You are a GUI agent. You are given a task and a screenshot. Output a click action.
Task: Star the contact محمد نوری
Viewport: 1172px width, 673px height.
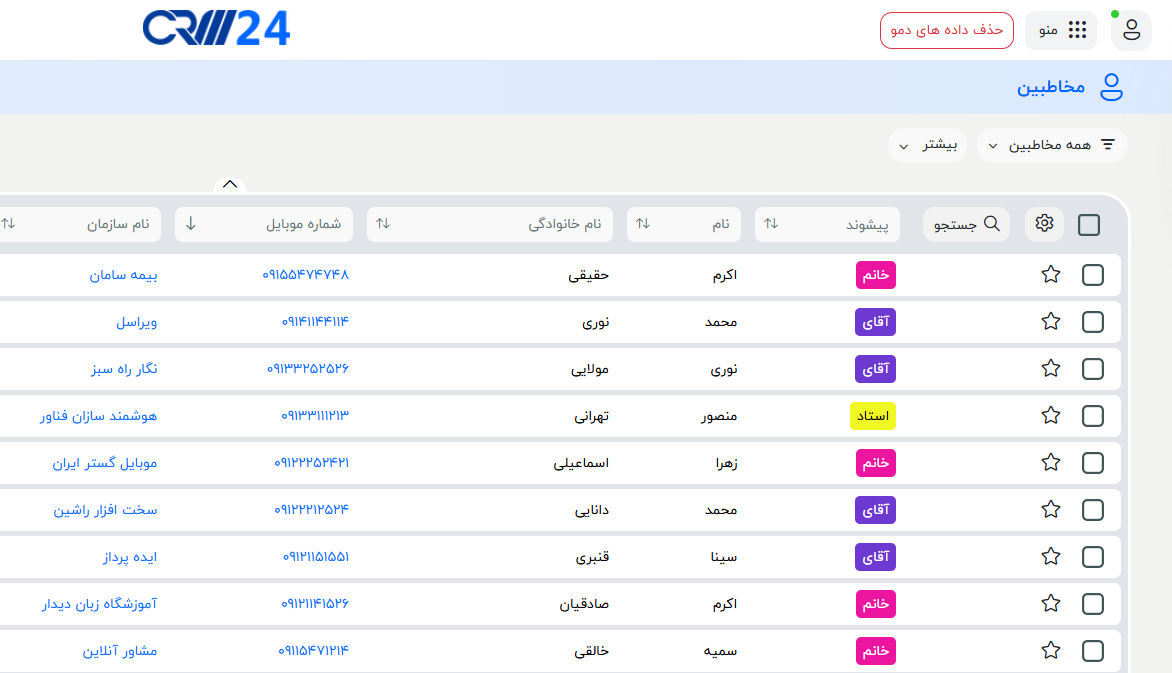click(x=1051, y=322)
